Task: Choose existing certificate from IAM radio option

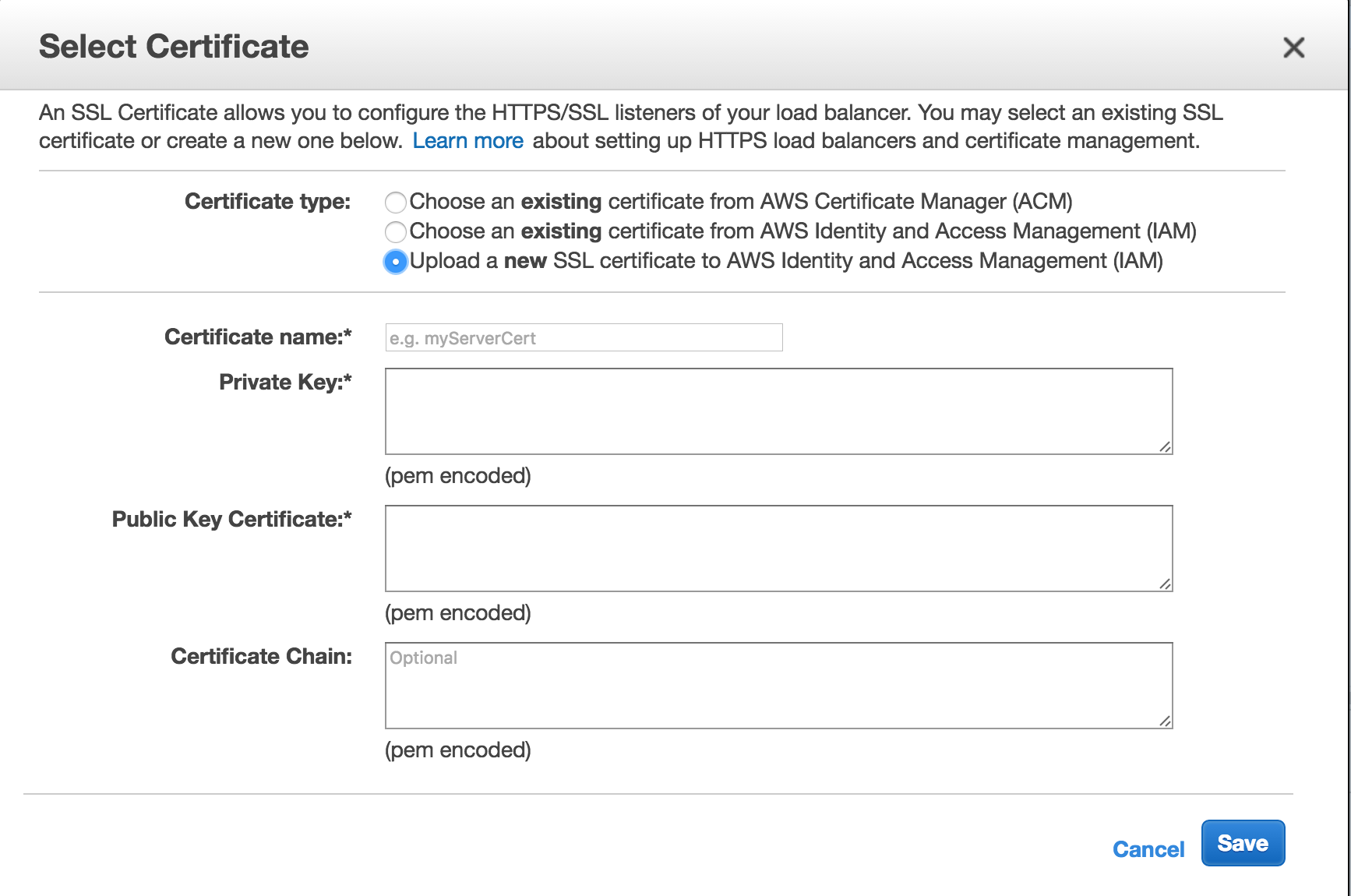Action: [x=396, y=231]
